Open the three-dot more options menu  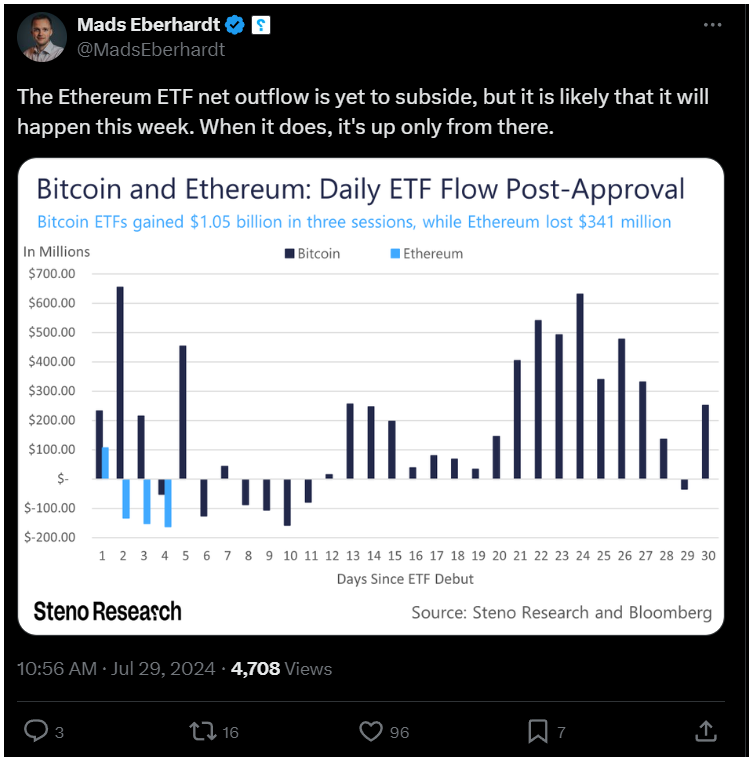pos(712,25)
